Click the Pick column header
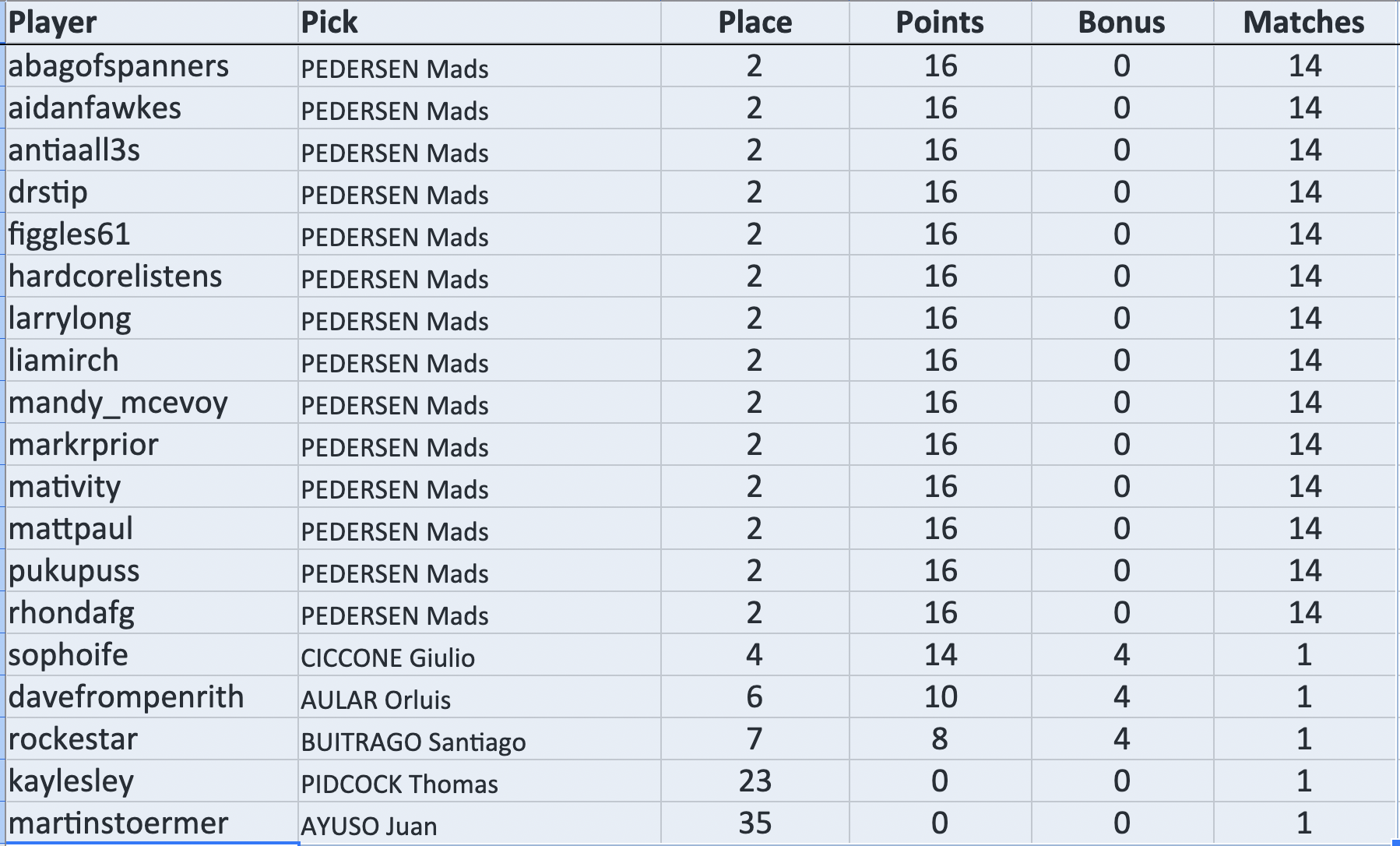1400x846 pixels. (x=329, y=23)
